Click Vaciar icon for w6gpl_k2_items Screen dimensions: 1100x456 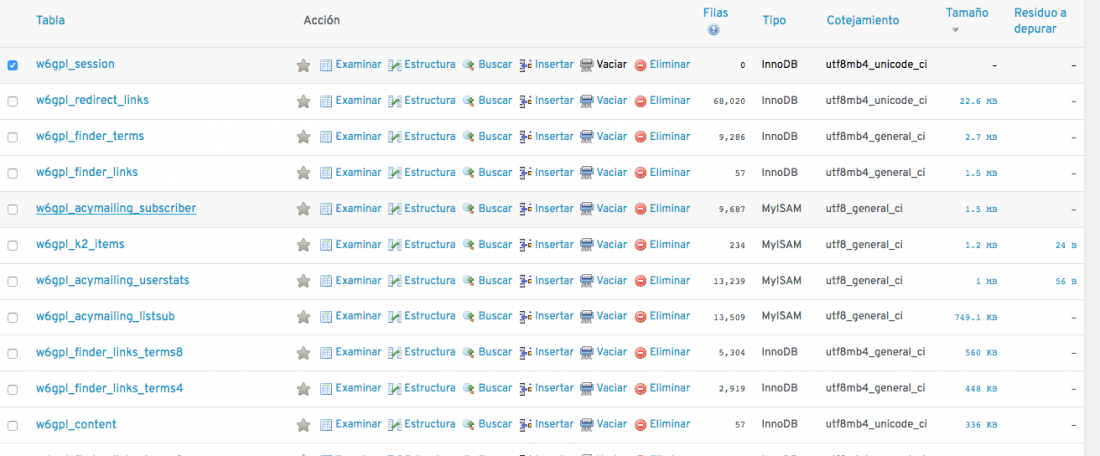pyautogui.click(x=586, y=245)
